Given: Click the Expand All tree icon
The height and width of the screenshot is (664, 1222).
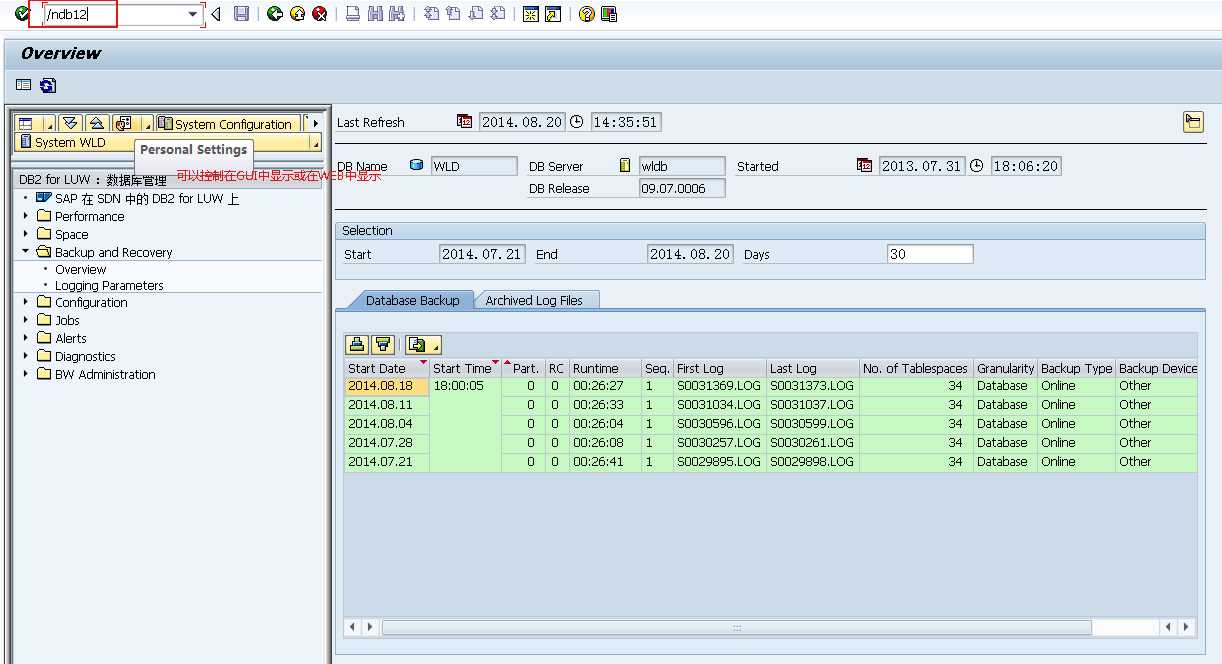Looking at the screenshot, I should point(69,124).
